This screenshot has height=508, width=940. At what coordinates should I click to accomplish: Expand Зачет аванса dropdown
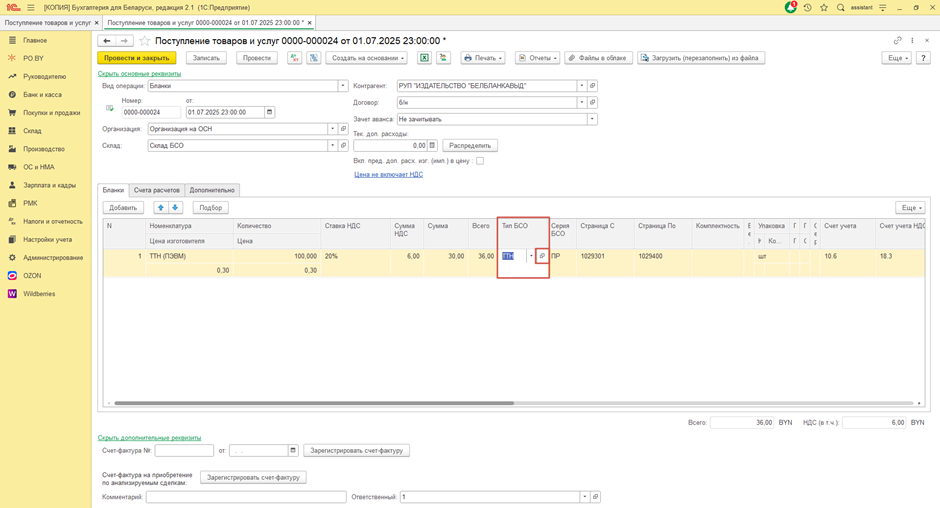592,119
